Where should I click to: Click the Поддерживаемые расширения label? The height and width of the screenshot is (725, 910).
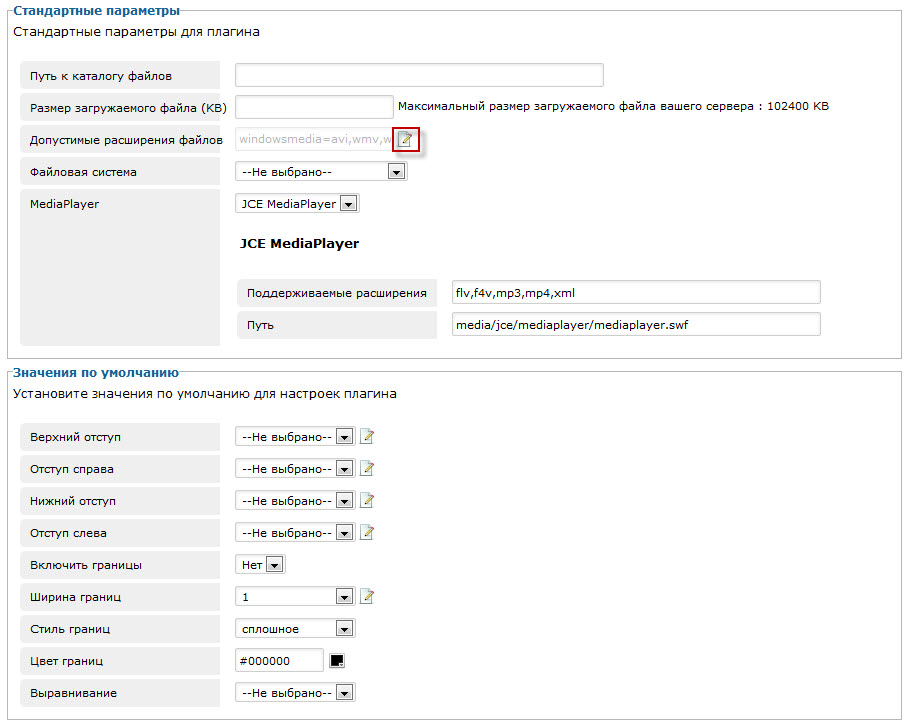(x=337, y=293)
